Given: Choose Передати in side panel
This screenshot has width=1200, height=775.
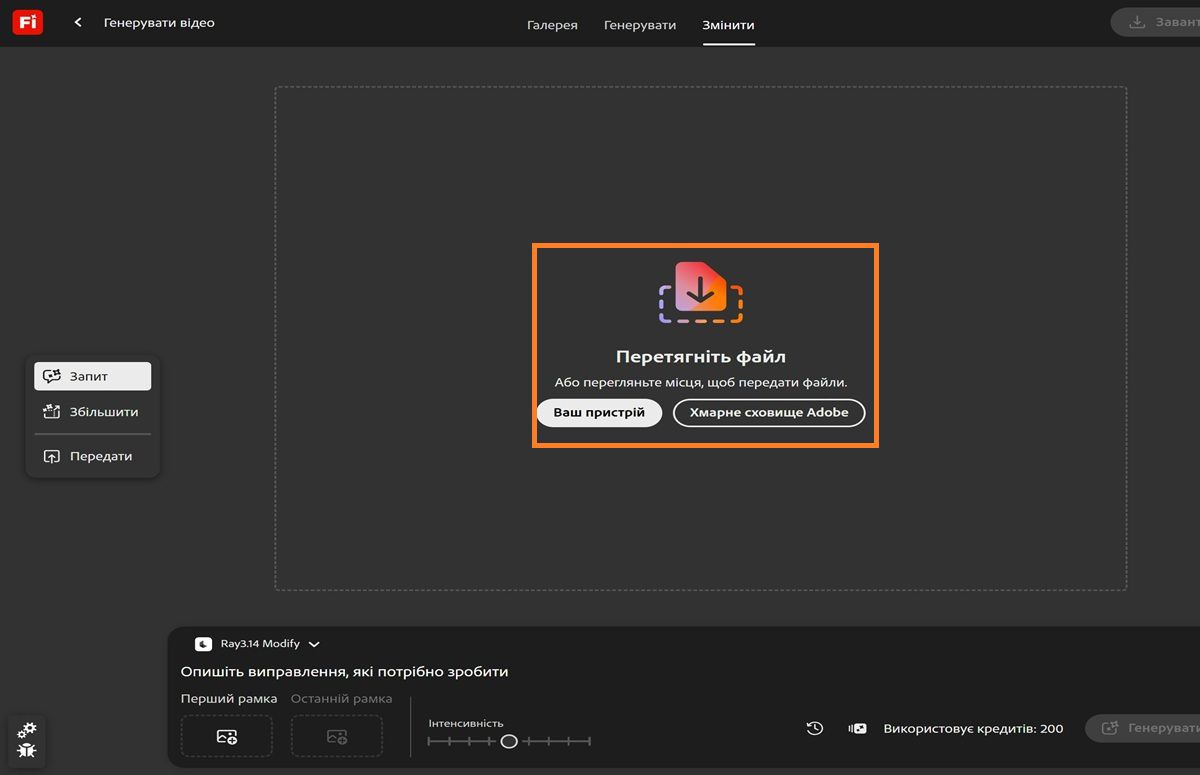Looking at the screenshot, I should point(92,456).
